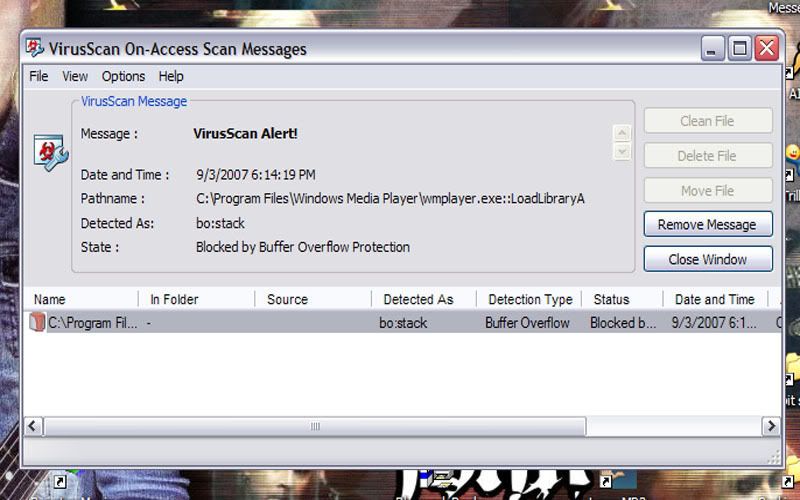Click the Blocked by Buffer Overflow Protection text
Viewport: 800px width, 500px height.
pos(303,247)
